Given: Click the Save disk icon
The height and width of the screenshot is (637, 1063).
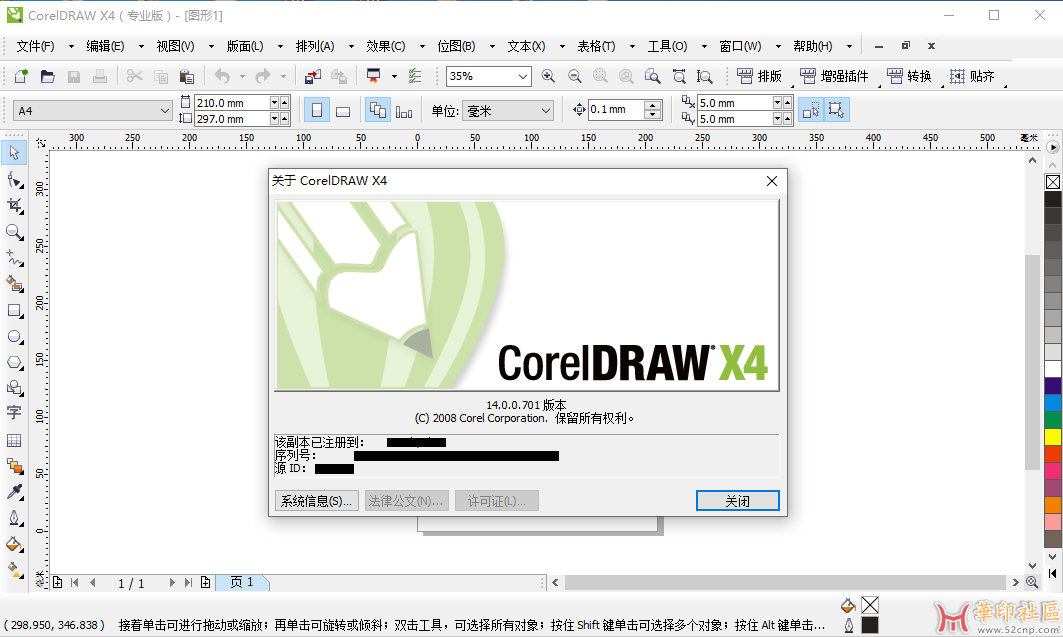Looking at the screenshot, I should tap(74, 76).
